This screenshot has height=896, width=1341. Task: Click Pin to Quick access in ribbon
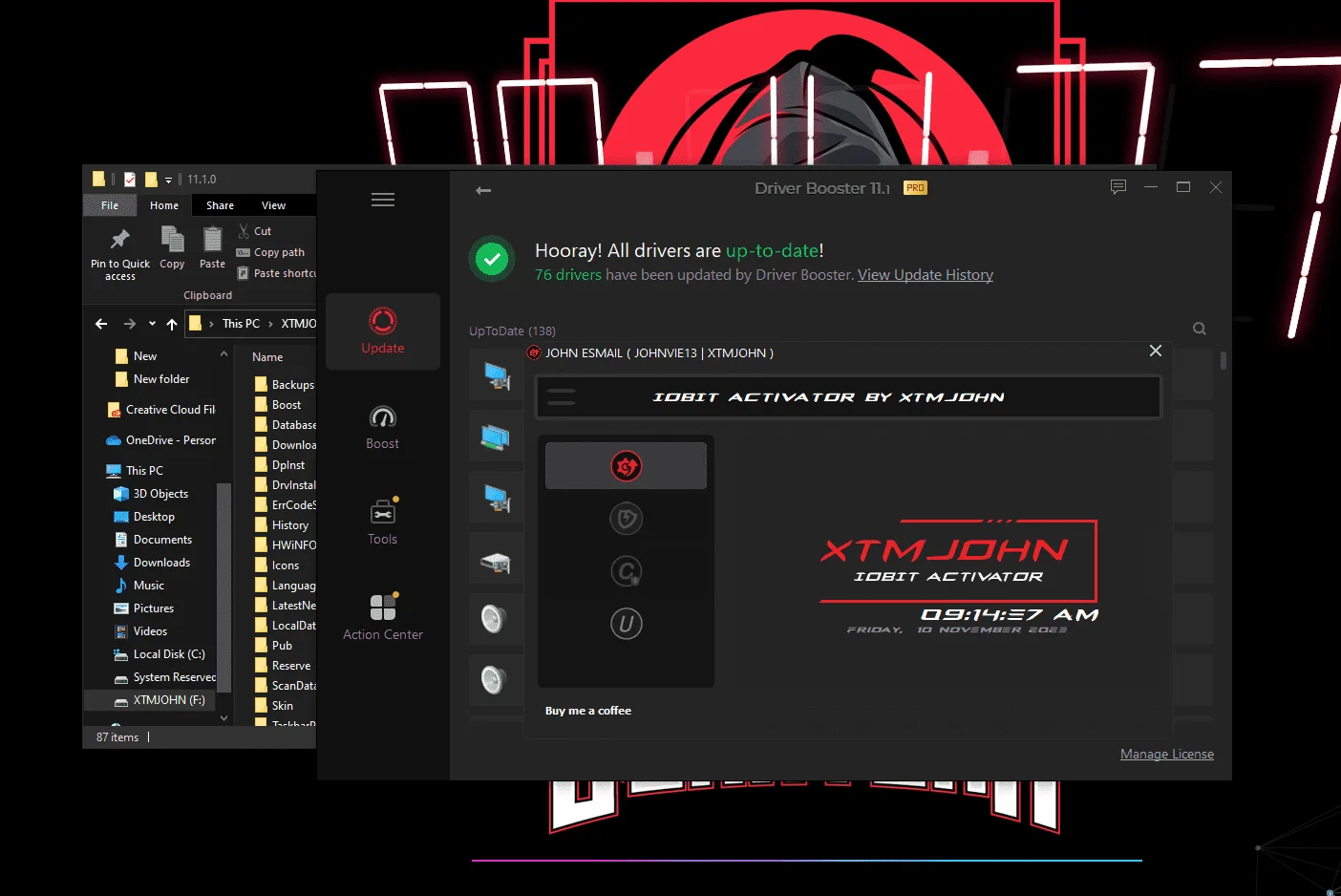[x=120, y=254]
